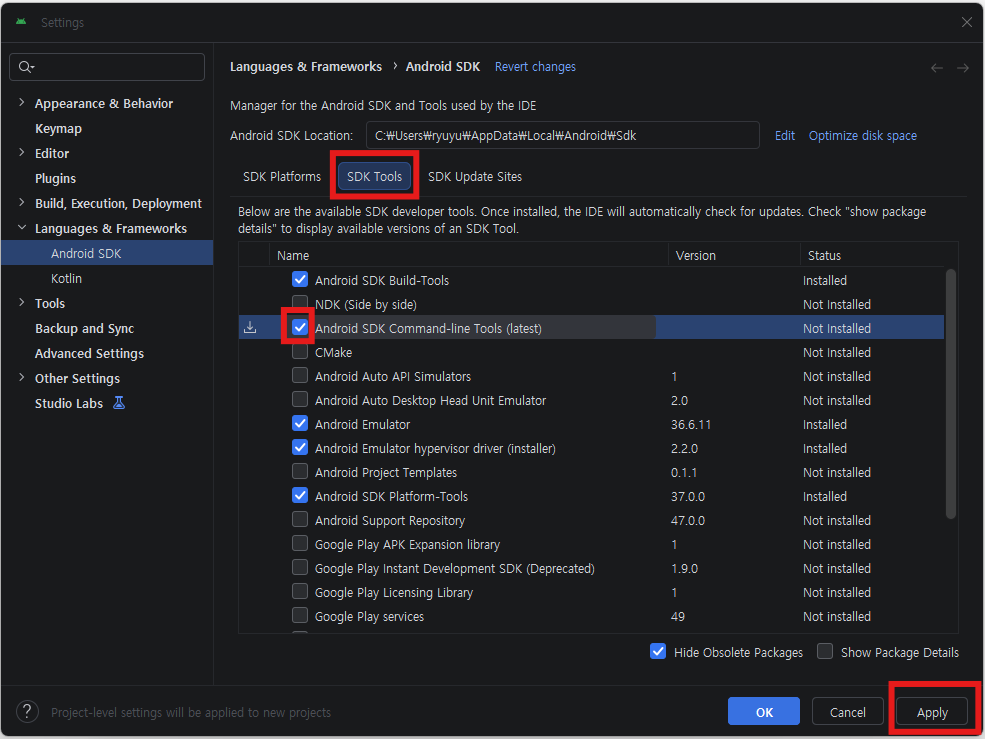Open Advanced Settings
Screen dimensions: 985x739
coord(89,353)
